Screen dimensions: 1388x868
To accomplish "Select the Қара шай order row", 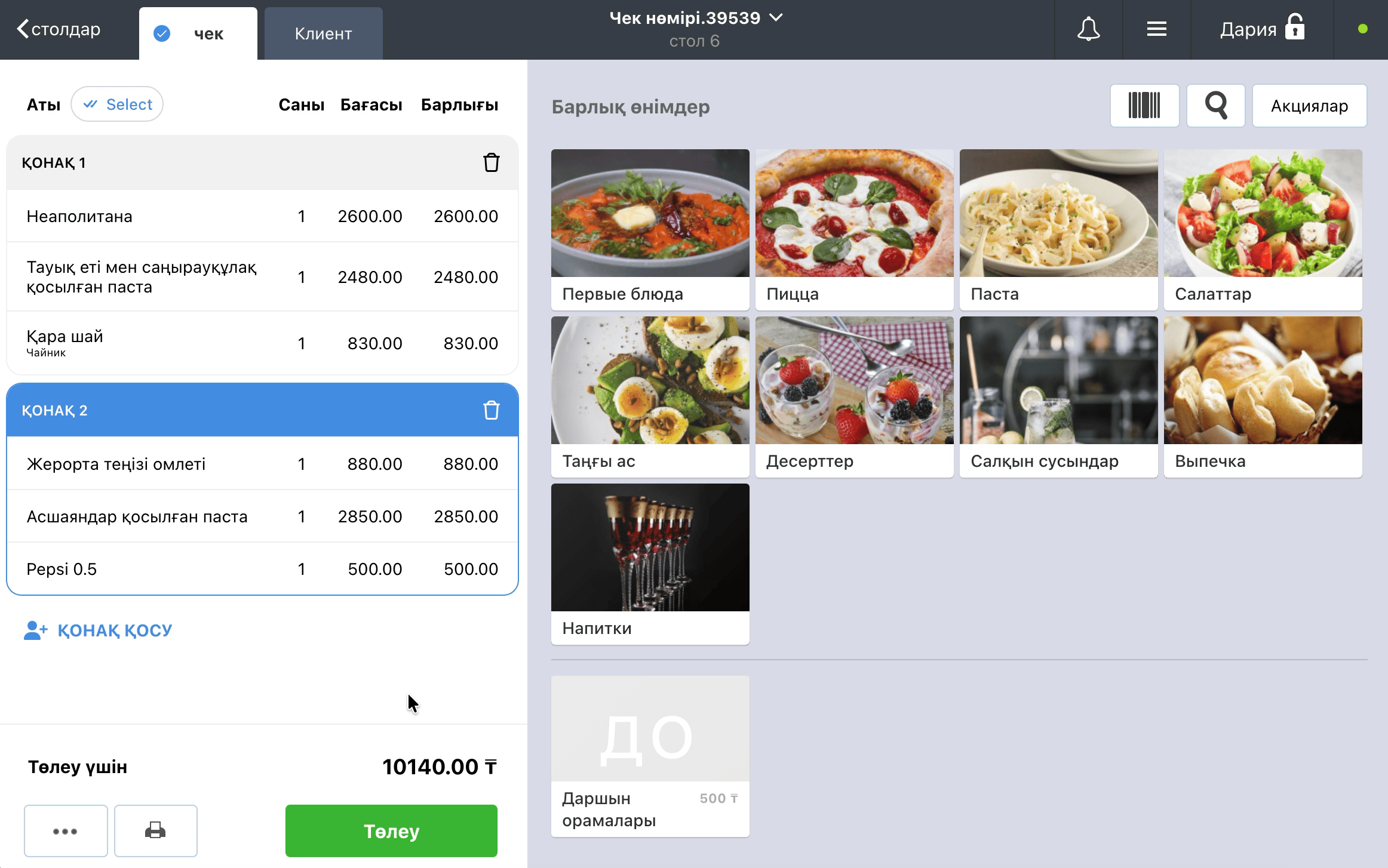I will click(x=262, y=343).
